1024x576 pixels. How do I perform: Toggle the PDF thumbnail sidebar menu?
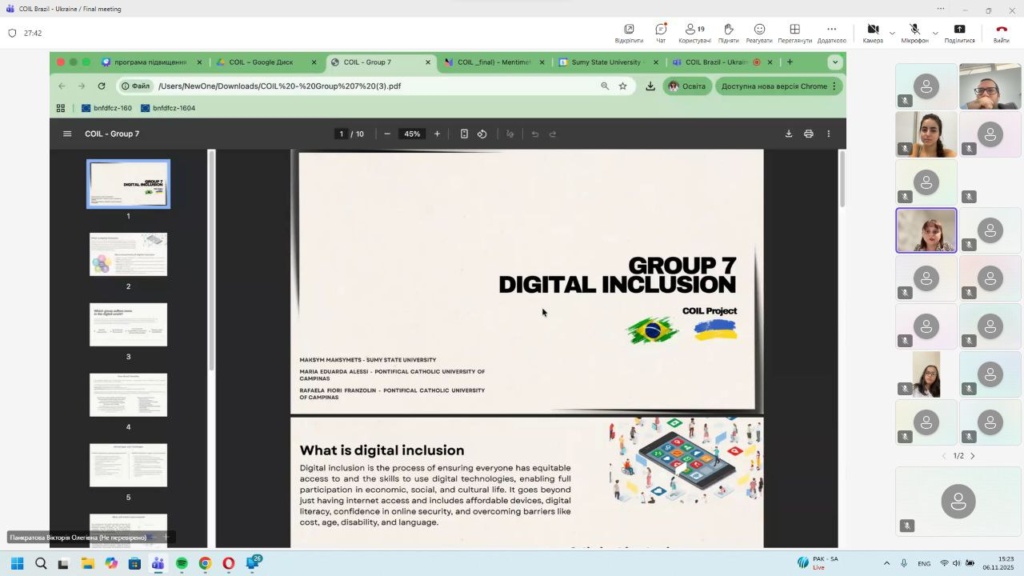(x=67, y=134)
